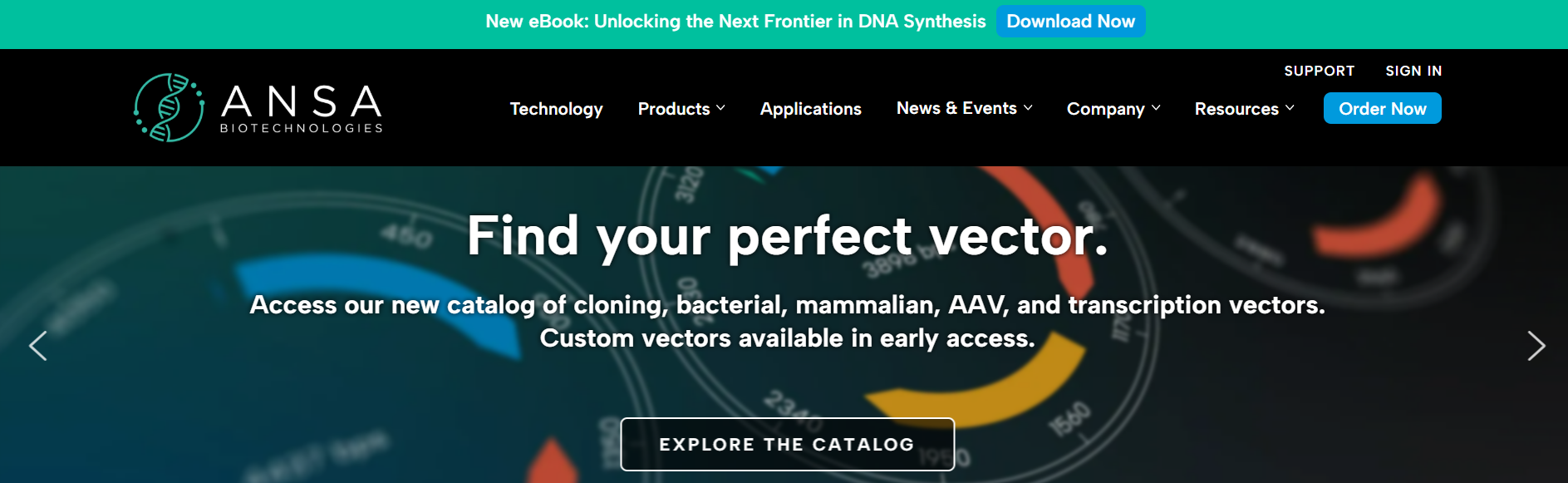
Task: Click the Sign In link
Action: coord(1413,71)
